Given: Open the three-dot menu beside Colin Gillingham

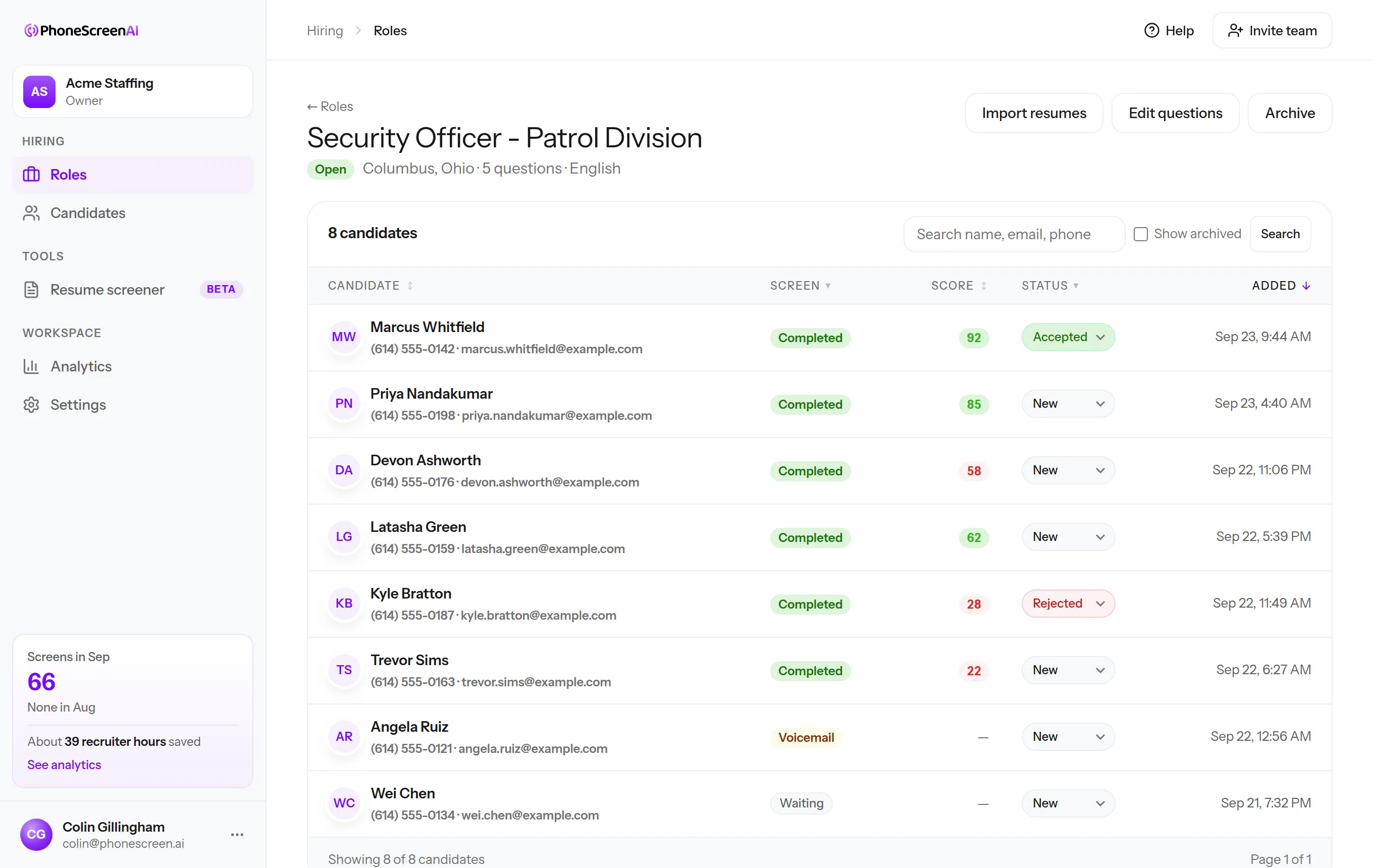Looking at the screenshot, I should [237, 834].
